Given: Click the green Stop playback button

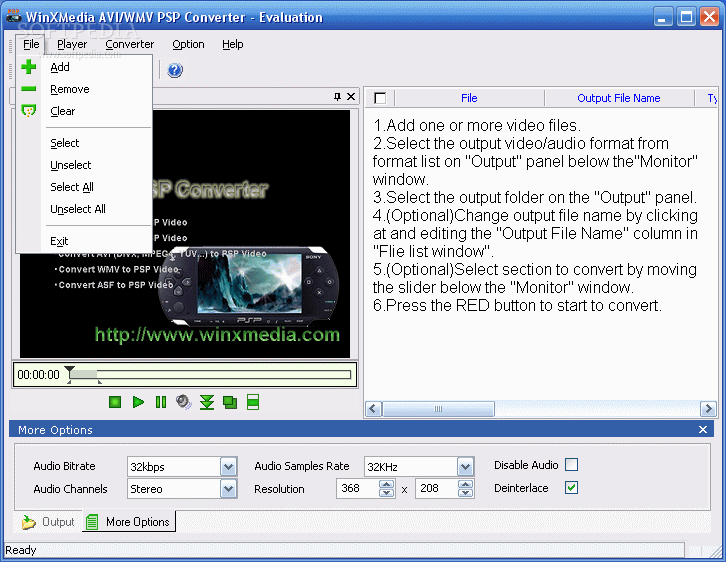Looking at the screenshot, I should [x=115, y=402].
